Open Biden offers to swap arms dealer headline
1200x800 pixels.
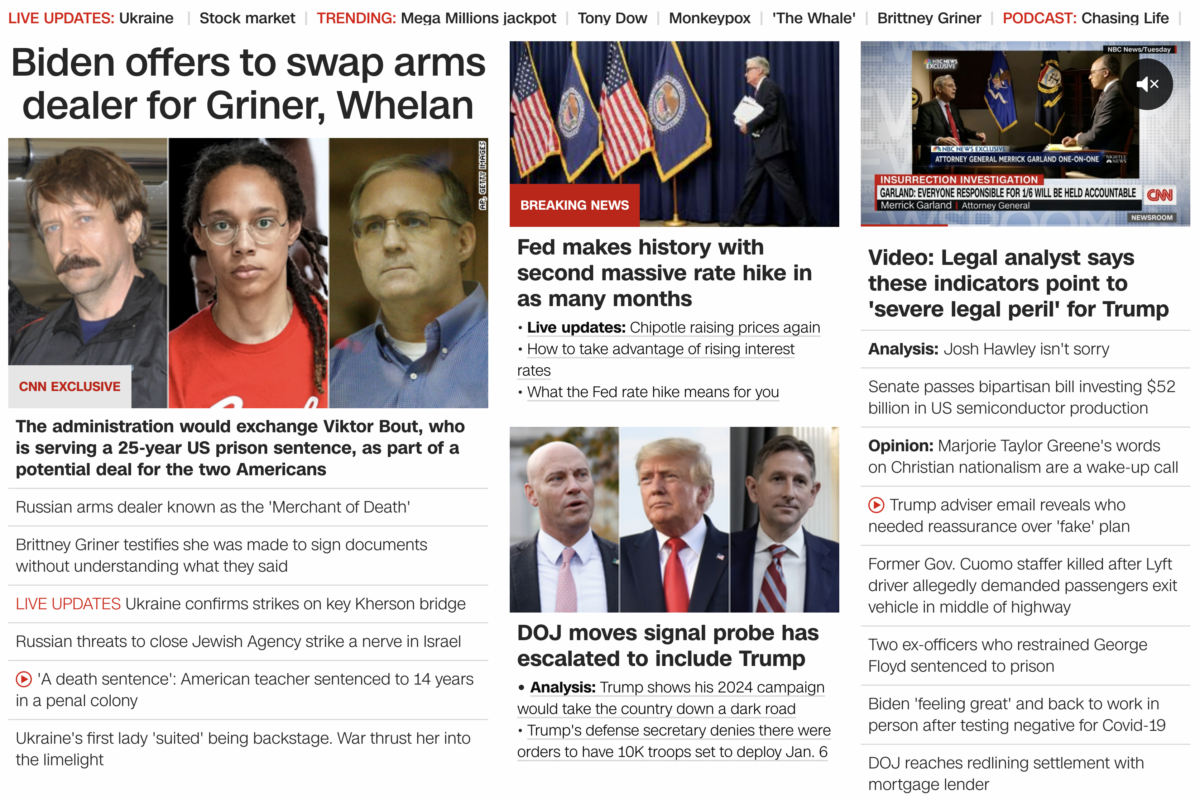coord(247,84)
